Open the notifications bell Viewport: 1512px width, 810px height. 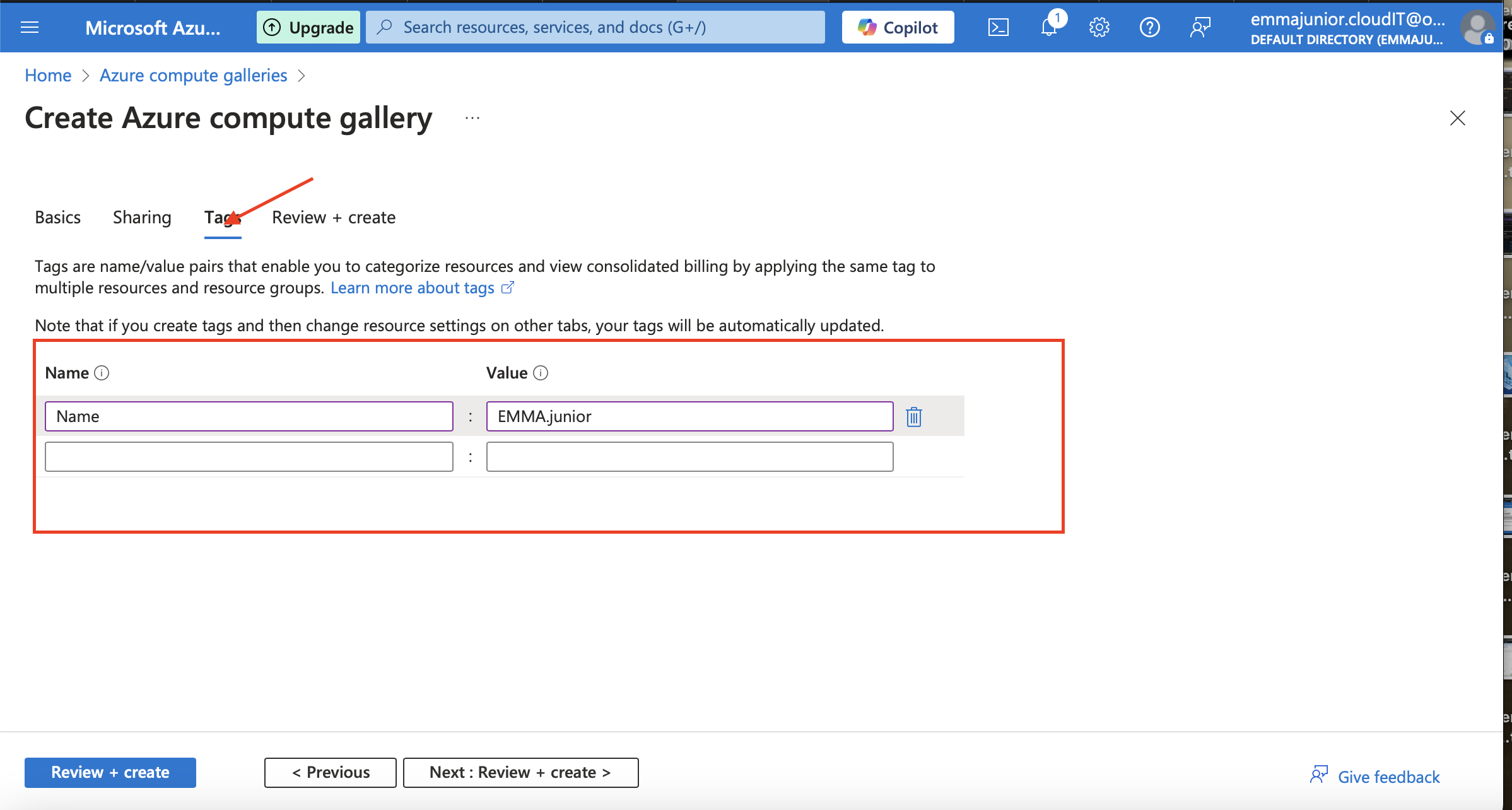[1049, 27]
